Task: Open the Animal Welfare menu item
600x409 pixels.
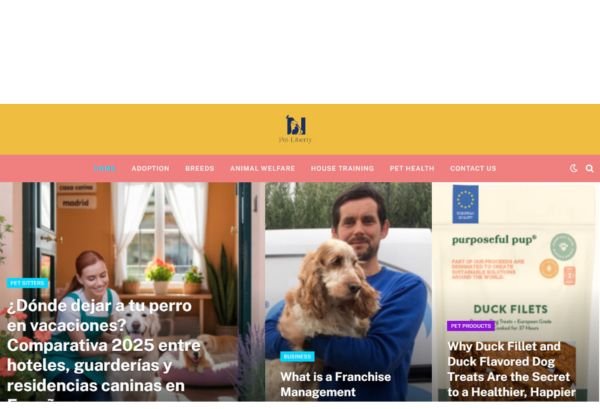Action: 262,168
